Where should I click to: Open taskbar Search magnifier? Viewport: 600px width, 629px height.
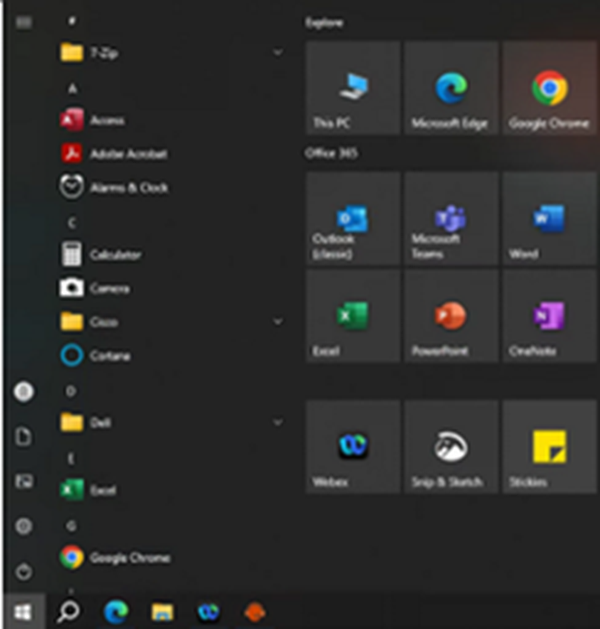[x=69, y=612]
